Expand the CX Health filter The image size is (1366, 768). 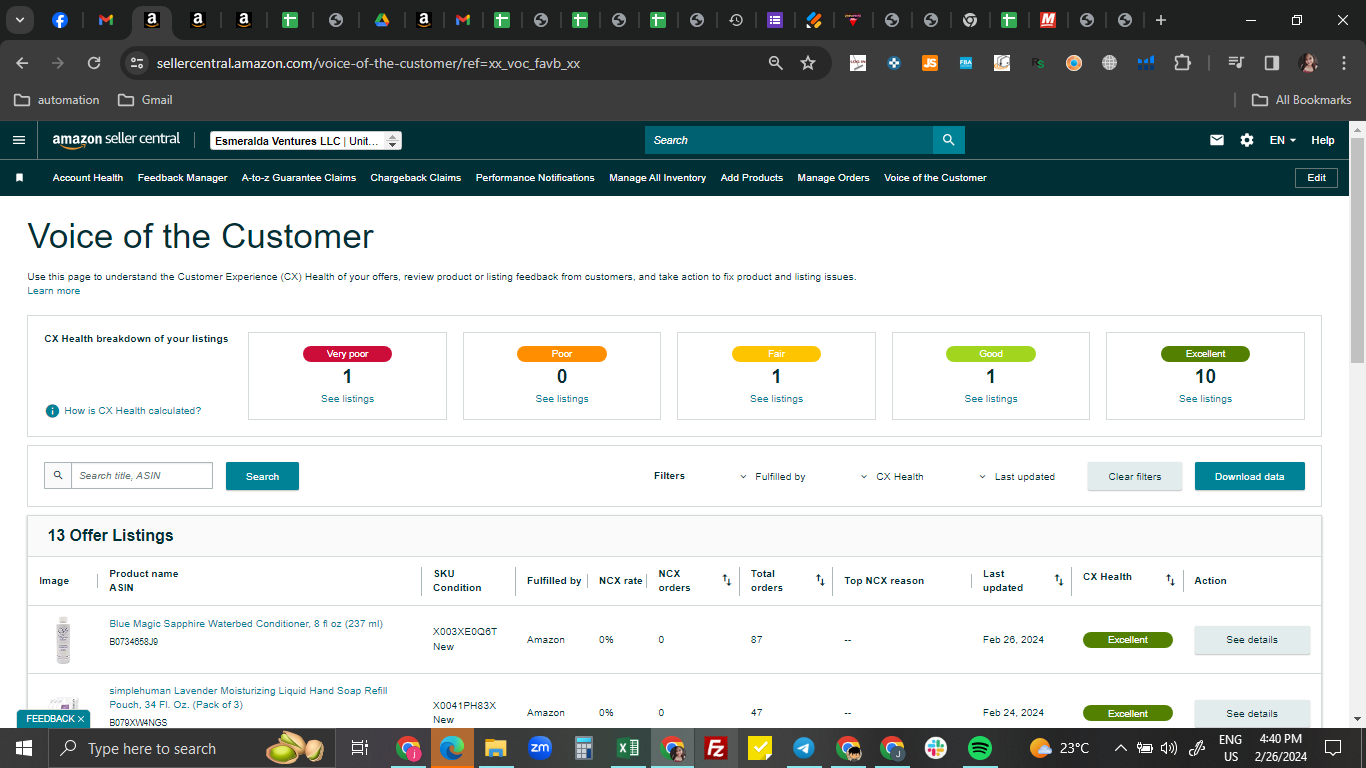click(x=892, y=477)
